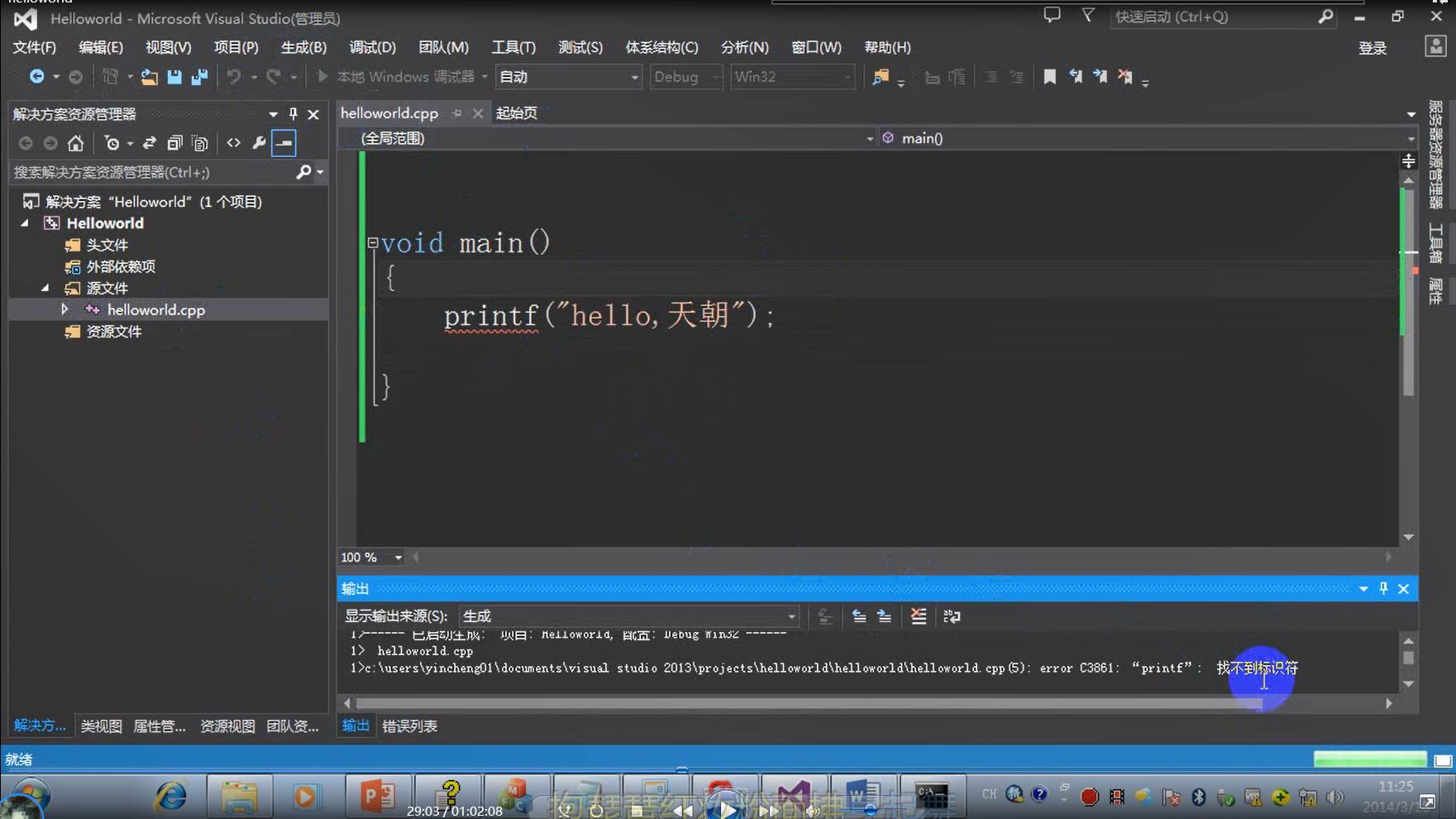Switch to the 类视图 tab
The width and height of the screenshot is (1456, 819).
coord(101,726)
